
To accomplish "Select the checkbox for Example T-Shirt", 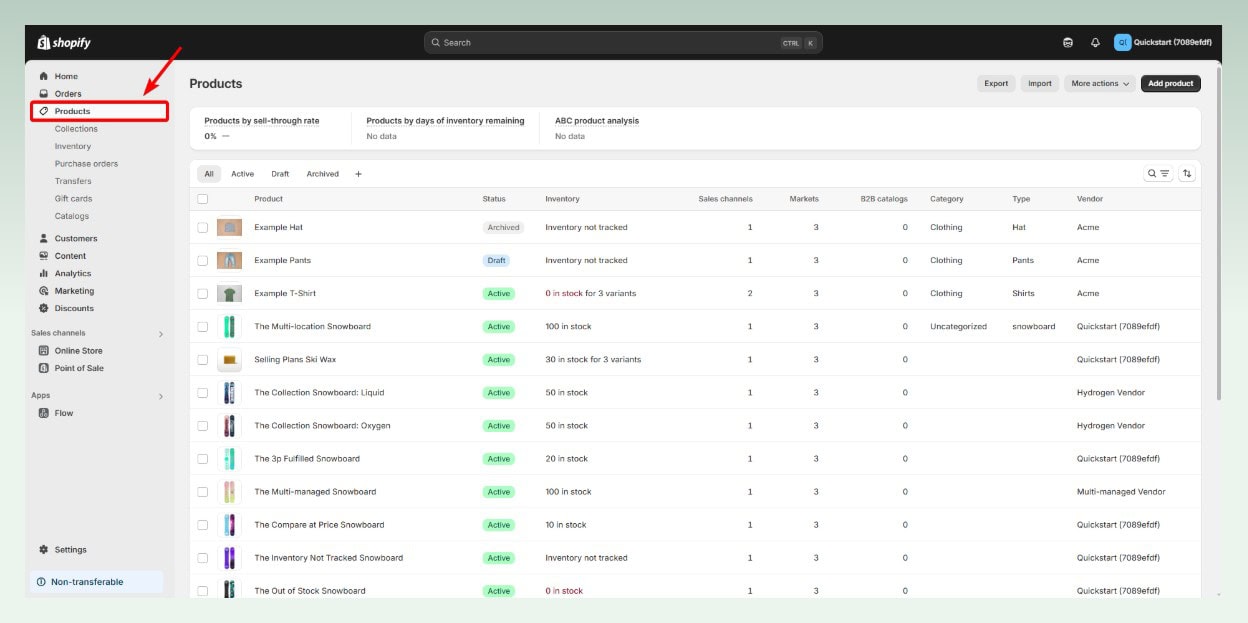I will coord(203,294).
